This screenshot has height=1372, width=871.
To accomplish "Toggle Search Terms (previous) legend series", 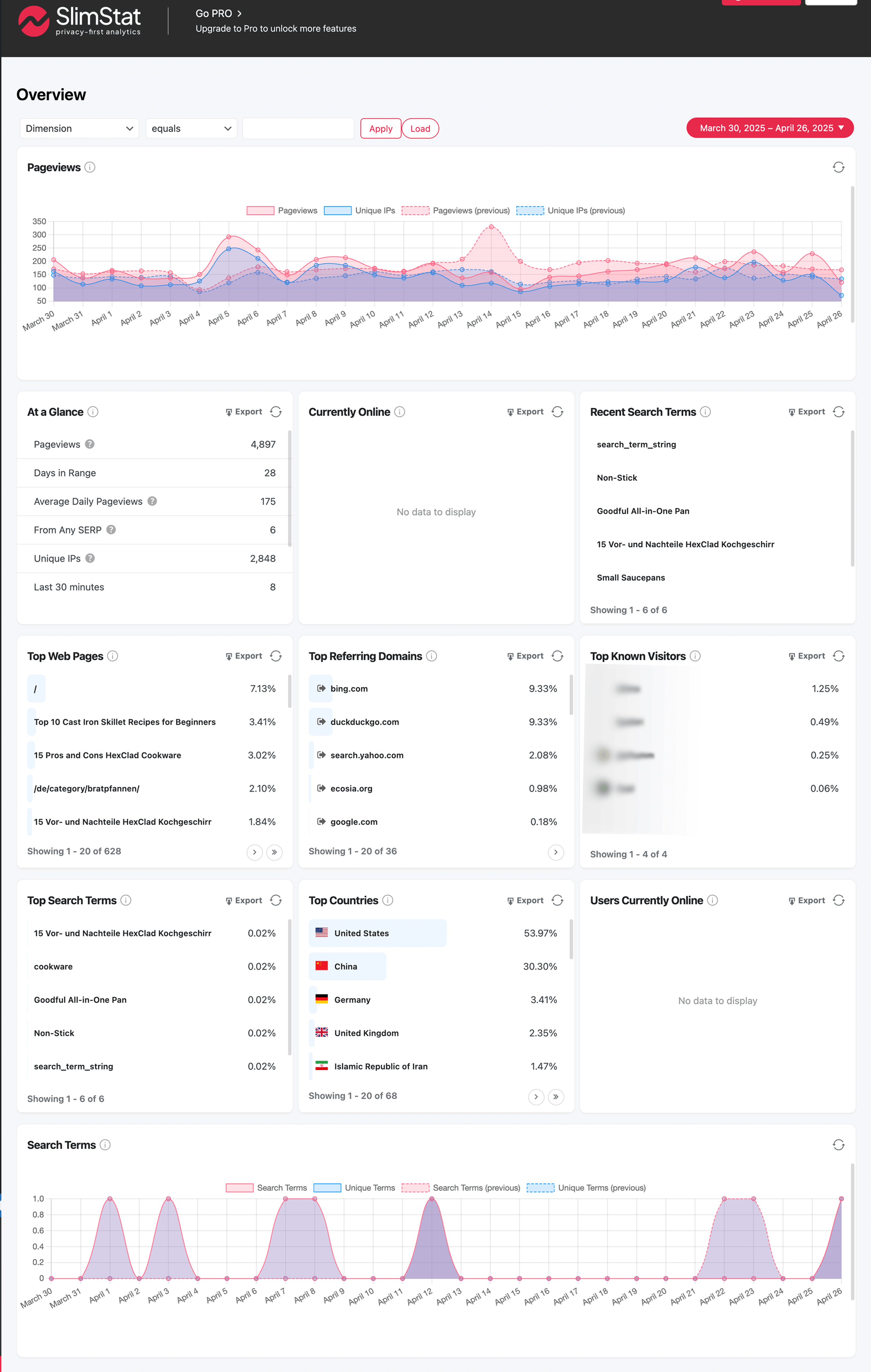I will [x=461, y=1188].
